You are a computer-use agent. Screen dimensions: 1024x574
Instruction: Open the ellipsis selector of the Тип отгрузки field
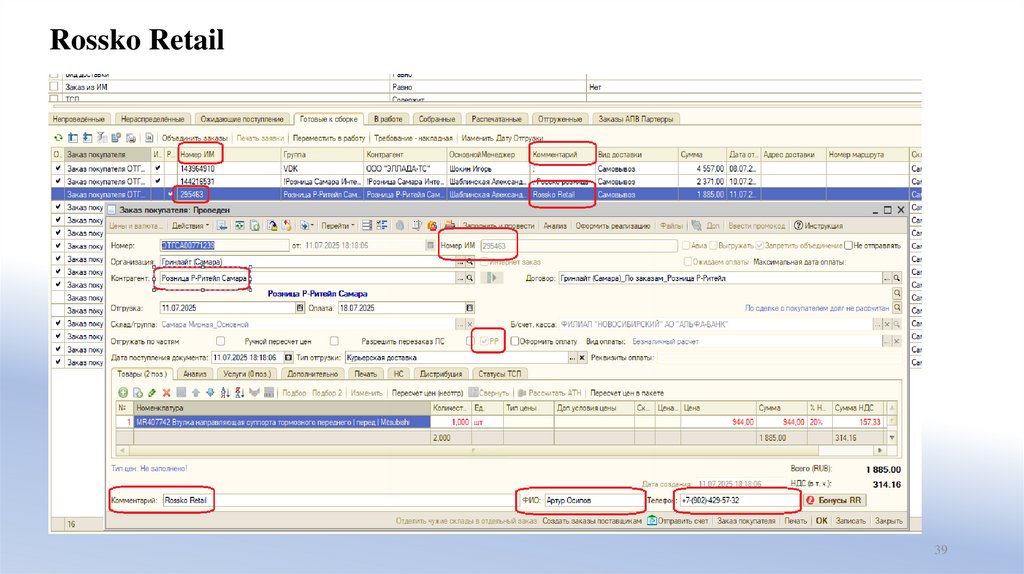click(572, 358)
